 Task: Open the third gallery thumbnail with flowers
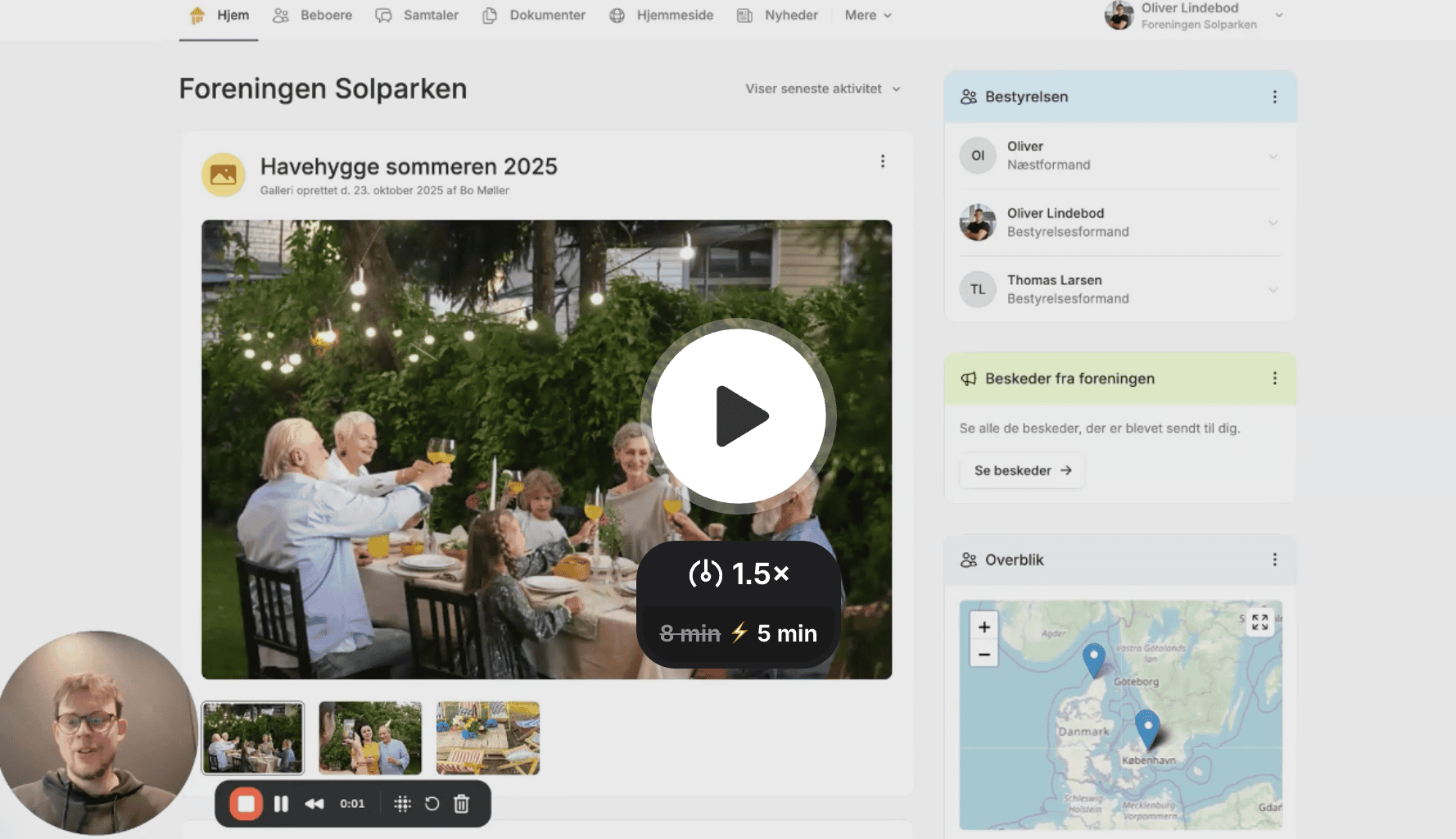487,737
